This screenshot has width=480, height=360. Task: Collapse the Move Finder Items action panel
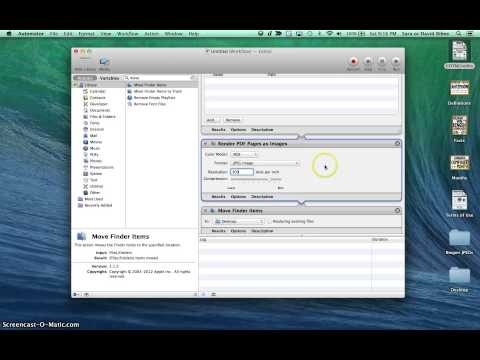click(x=205, y=211)
